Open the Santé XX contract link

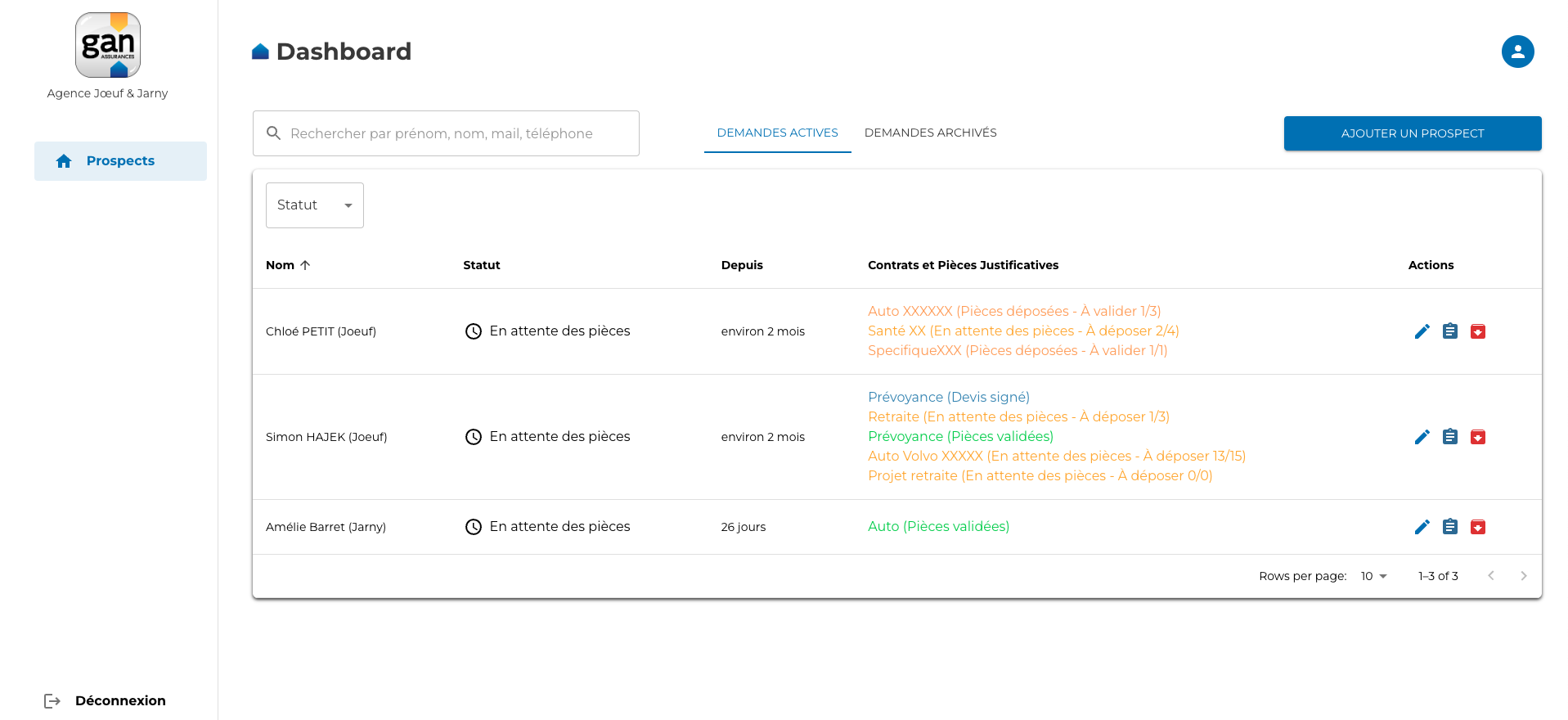(x=1022, y=331)
